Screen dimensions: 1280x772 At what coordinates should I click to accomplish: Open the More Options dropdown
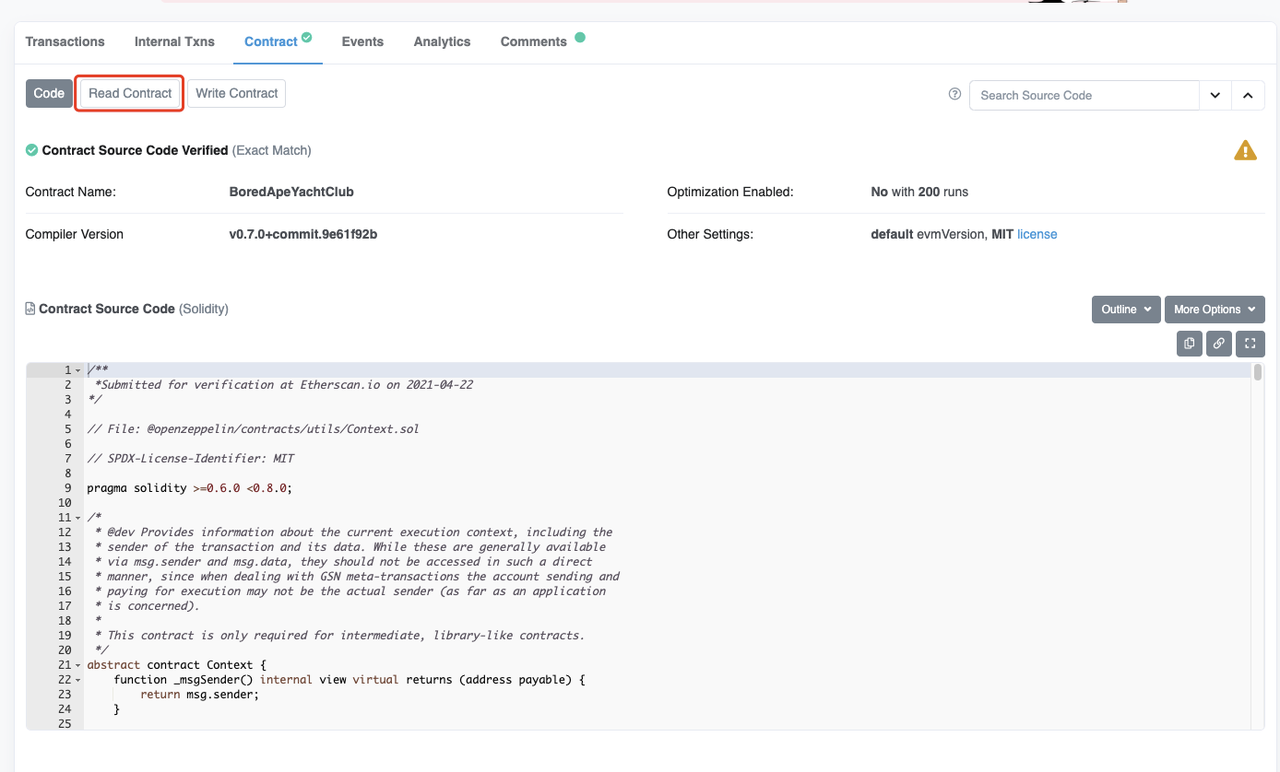tap(1214, 309)
